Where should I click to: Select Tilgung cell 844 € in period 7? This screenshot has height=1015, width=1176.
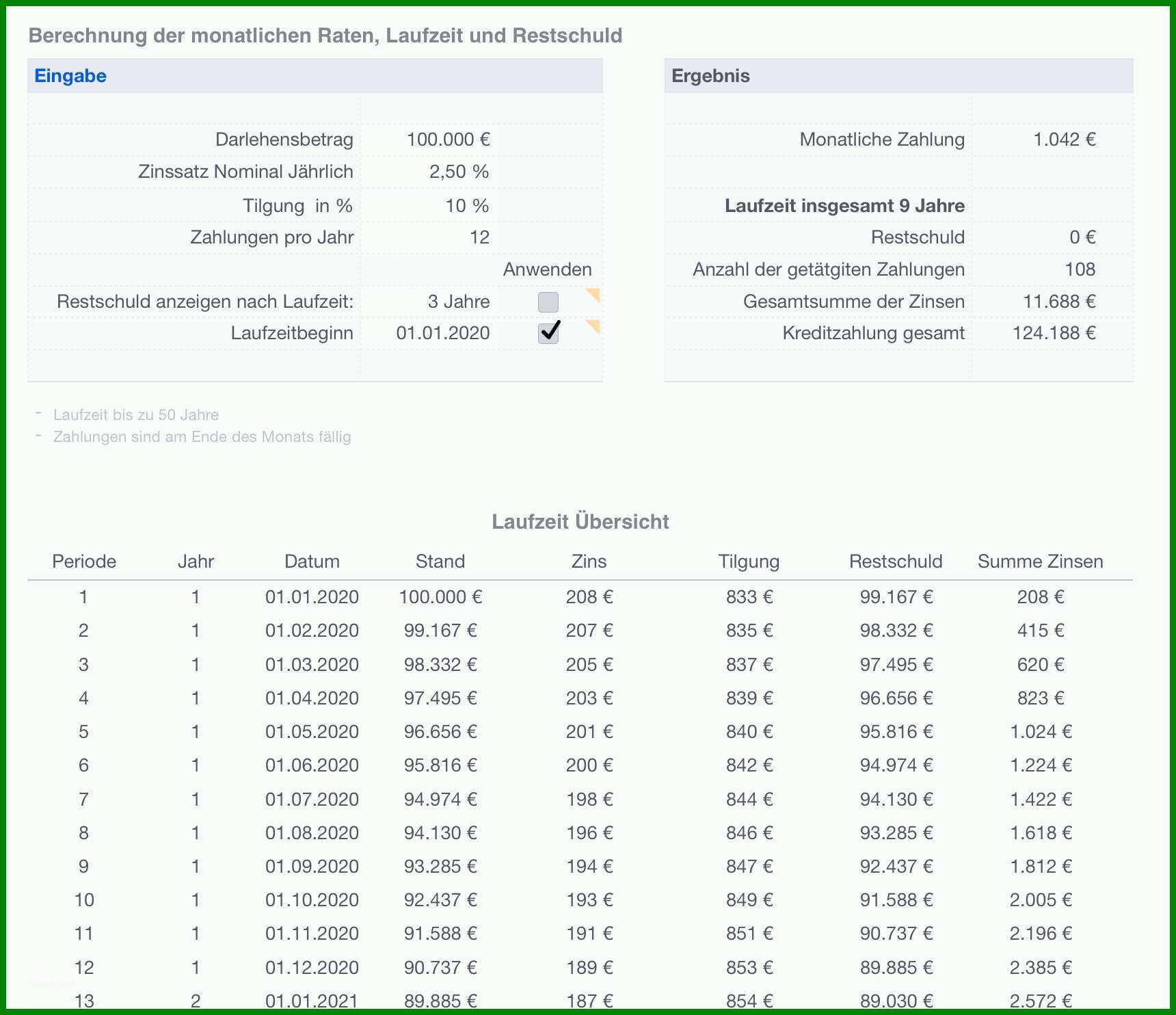749,800
